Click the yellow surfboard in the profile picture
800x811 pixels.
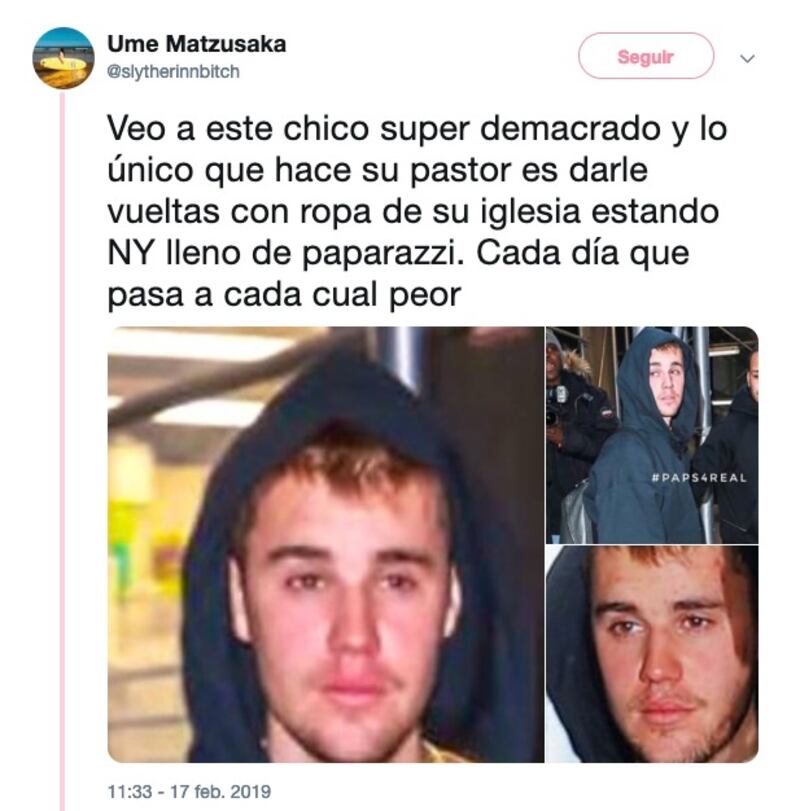click(x=62, y=64)
